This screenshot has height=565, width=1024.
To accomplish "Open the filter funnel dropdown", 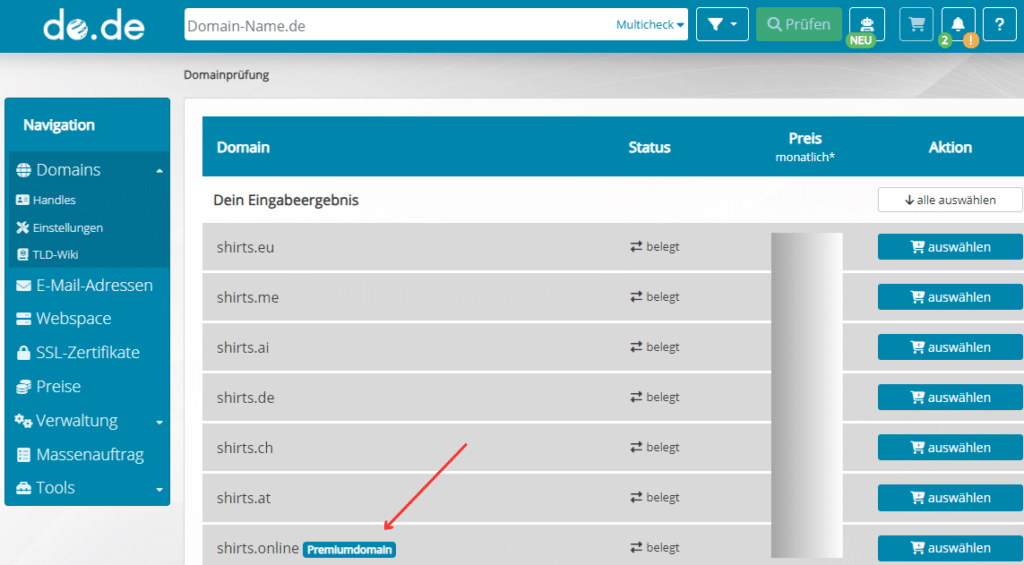I will pos(722,24).
